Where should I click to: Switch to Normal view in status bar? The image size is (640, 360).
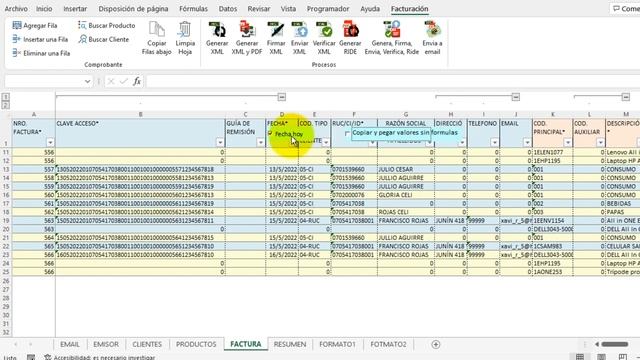(x=580, y=357)
